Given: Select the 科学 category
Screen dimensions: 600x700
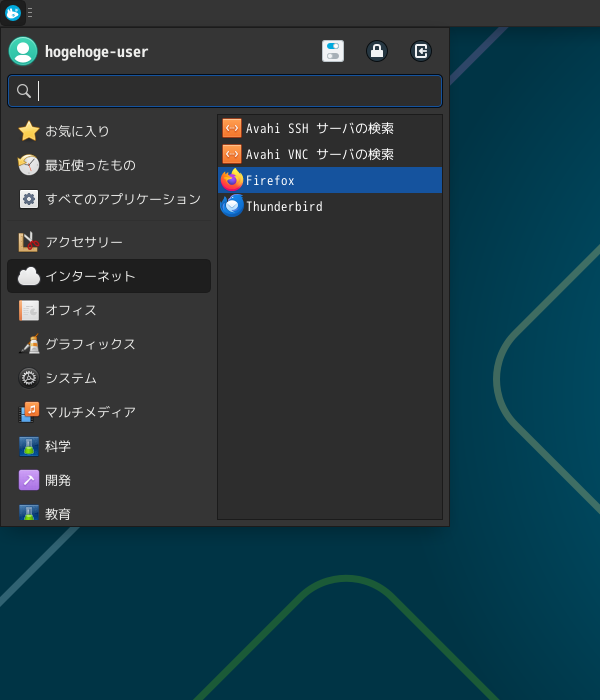Looking at the screenshot, I should tap(109, 446).
